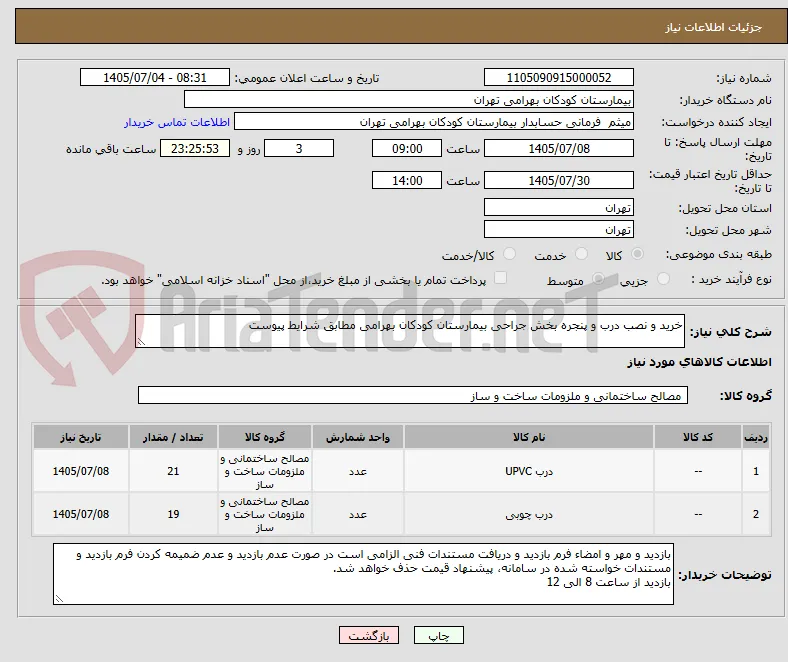Screen dimensions: 788x662
Task: Click the گروه کالا column header
Action: (x=265, y=437)
